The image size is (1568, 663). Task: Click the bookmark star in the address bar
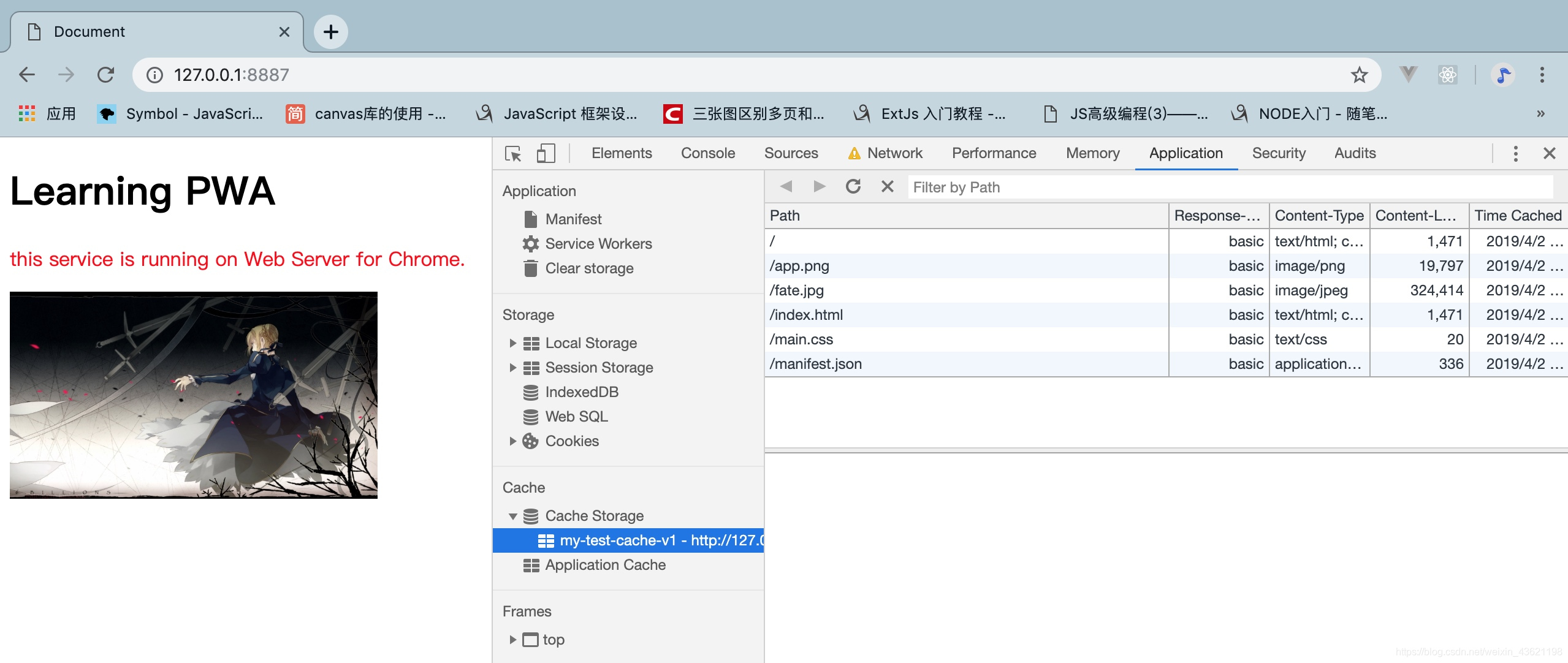click(1359, 75)
